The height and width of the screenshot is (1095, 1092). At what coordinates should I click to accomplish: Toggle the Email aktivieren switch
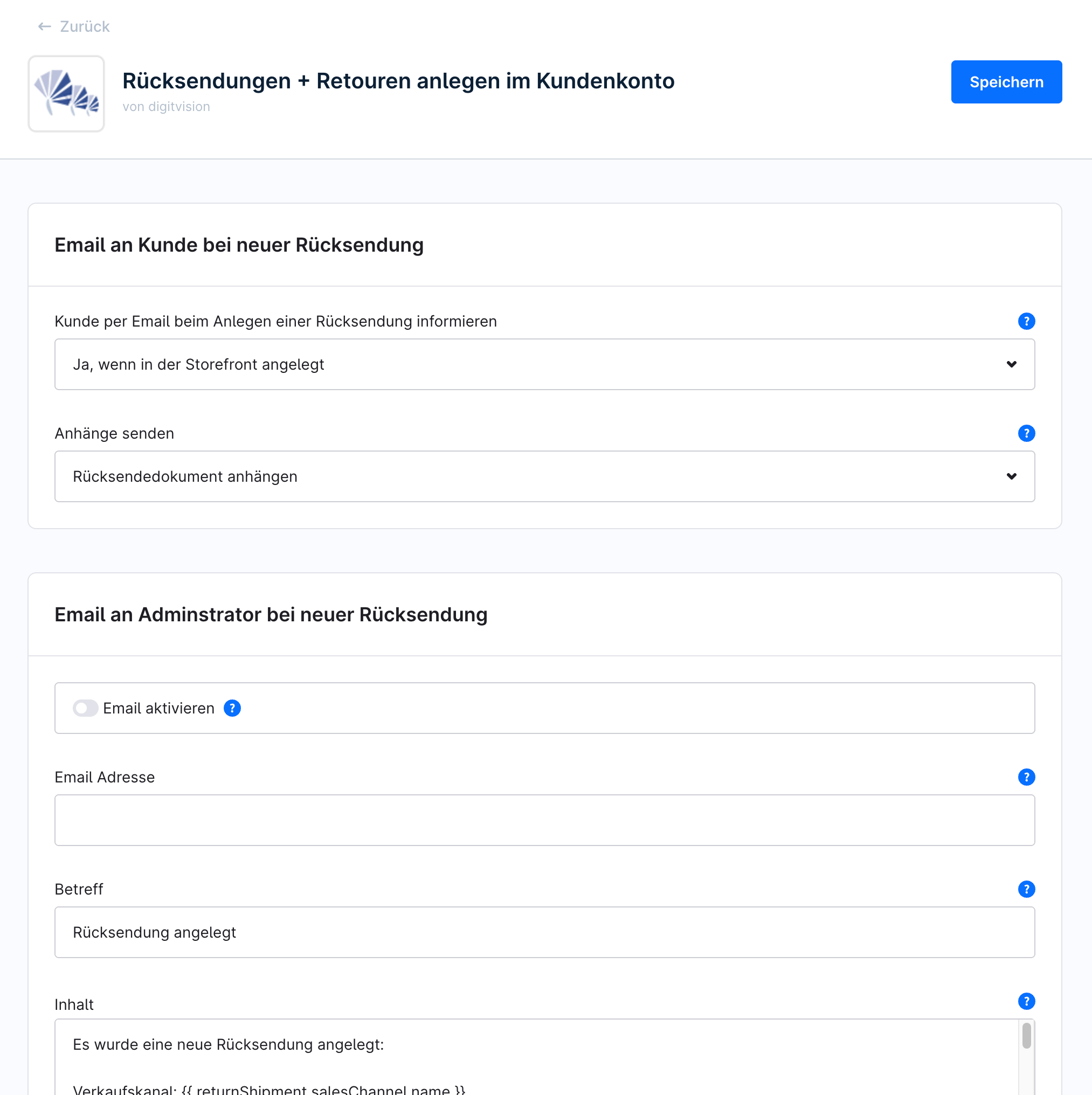click(86, 708)
